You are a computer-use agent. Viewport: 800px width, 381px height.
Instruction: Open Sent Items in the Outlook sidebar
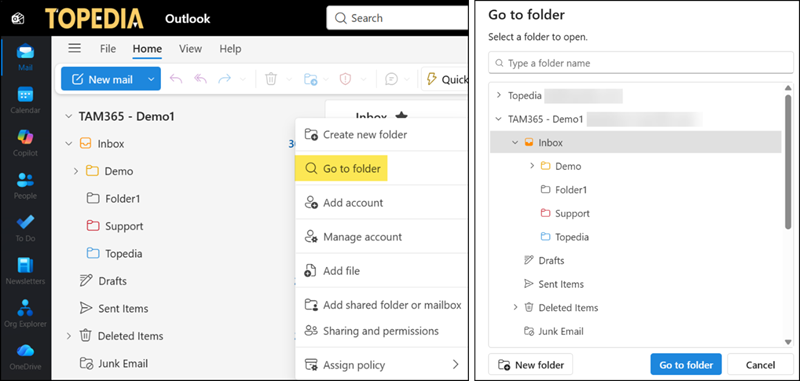pos(123,309)
